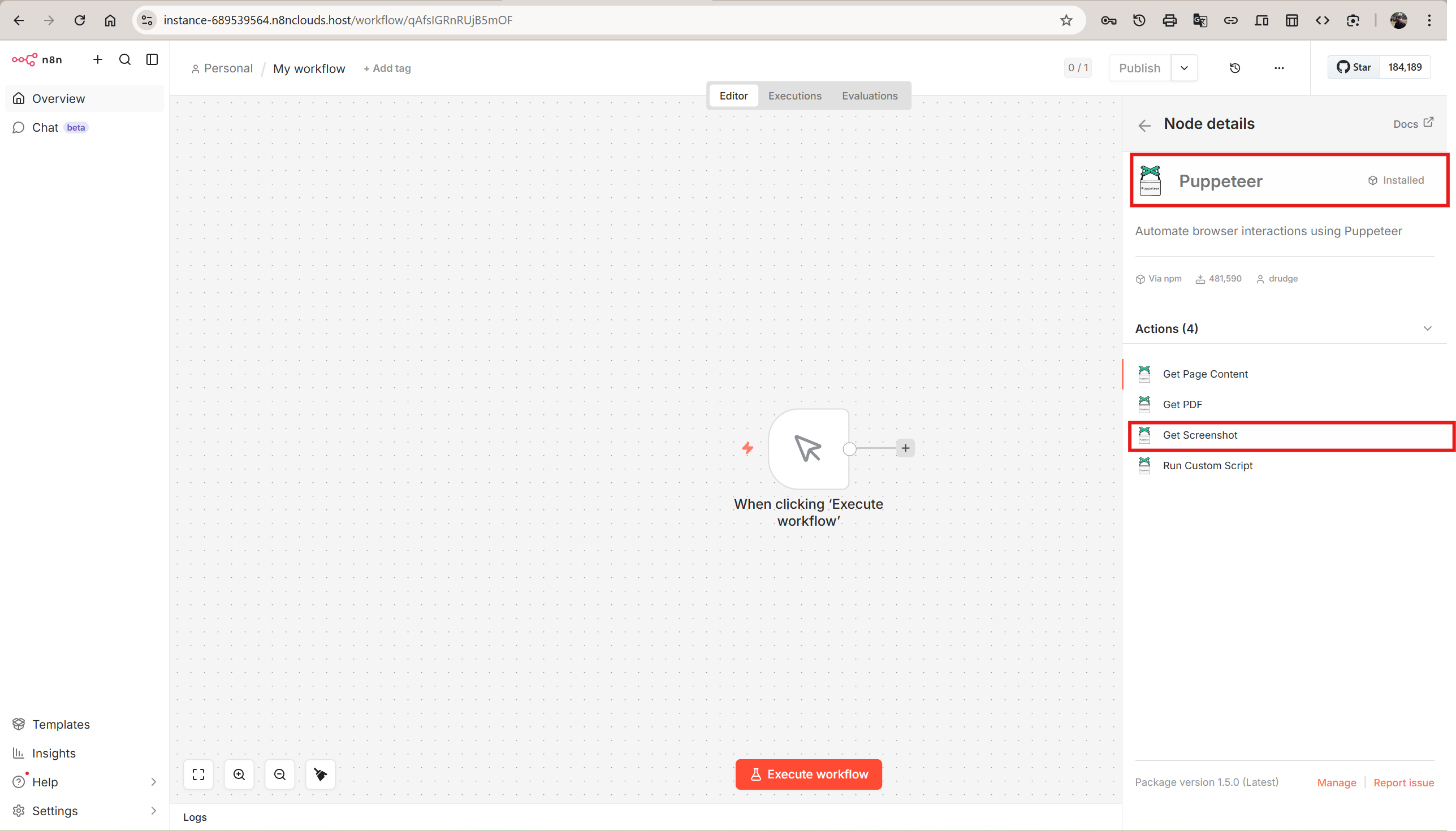Click the 0 / 1 checklist counter
The image size is (1456, 831).
point(1077,68)
